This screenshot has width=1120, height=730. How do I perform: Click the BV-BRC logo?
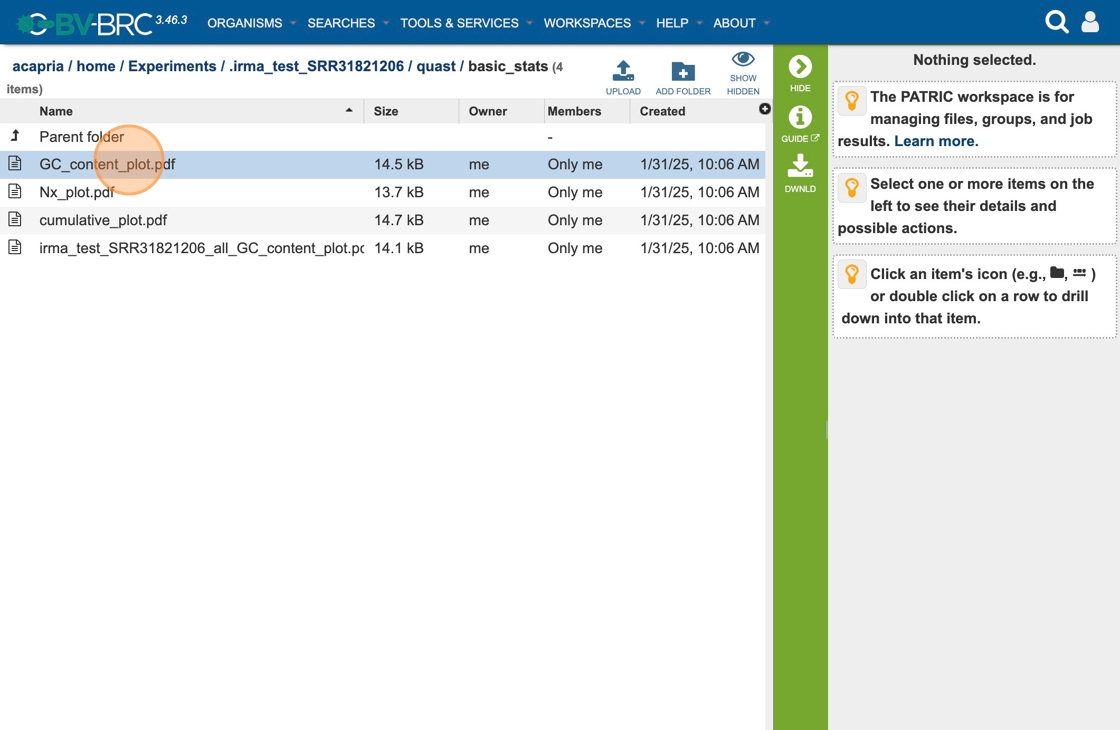coord(84,24)
